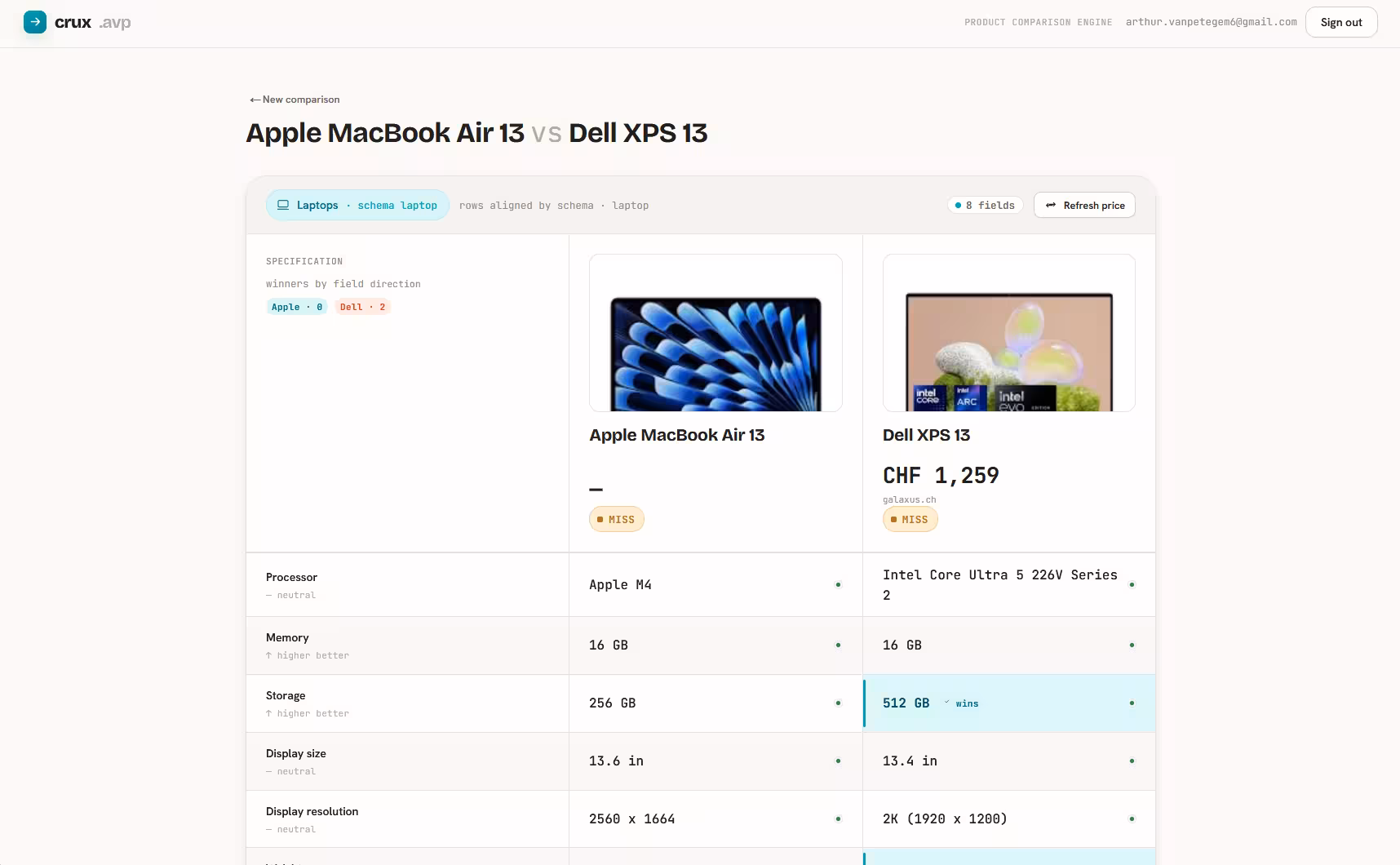The width and height of the screenshot is (1400, 865).
Task: Click the status dot in Intel Core Ultra cell
Action: pyautogui.click(x=1132, y=584)
